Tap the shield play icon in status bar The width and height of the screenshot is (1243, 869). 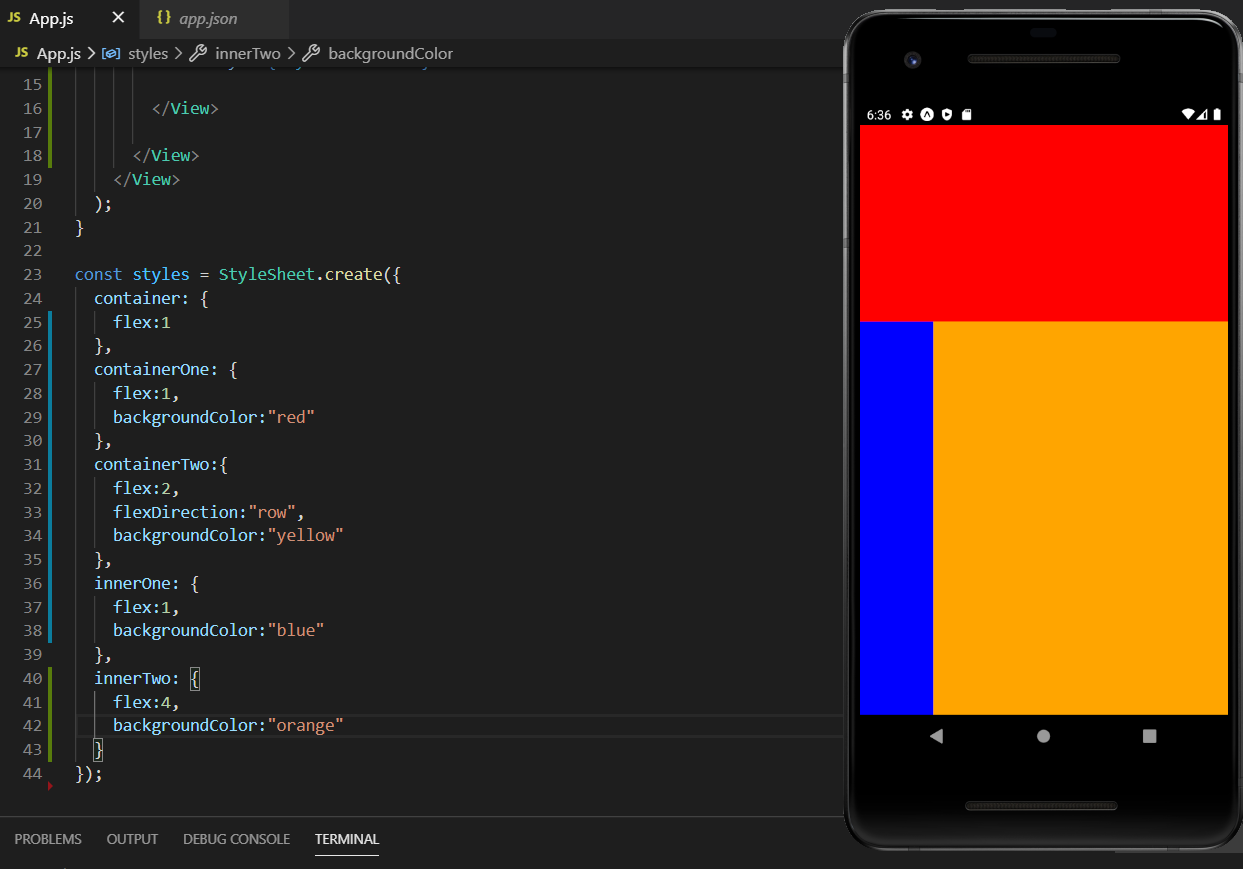[x=946, y=115]
